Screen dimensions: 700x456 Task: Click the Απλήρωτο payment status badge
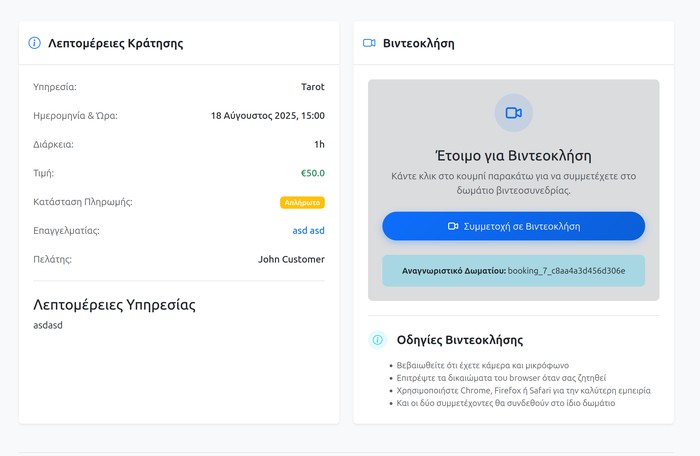(302, 202)
